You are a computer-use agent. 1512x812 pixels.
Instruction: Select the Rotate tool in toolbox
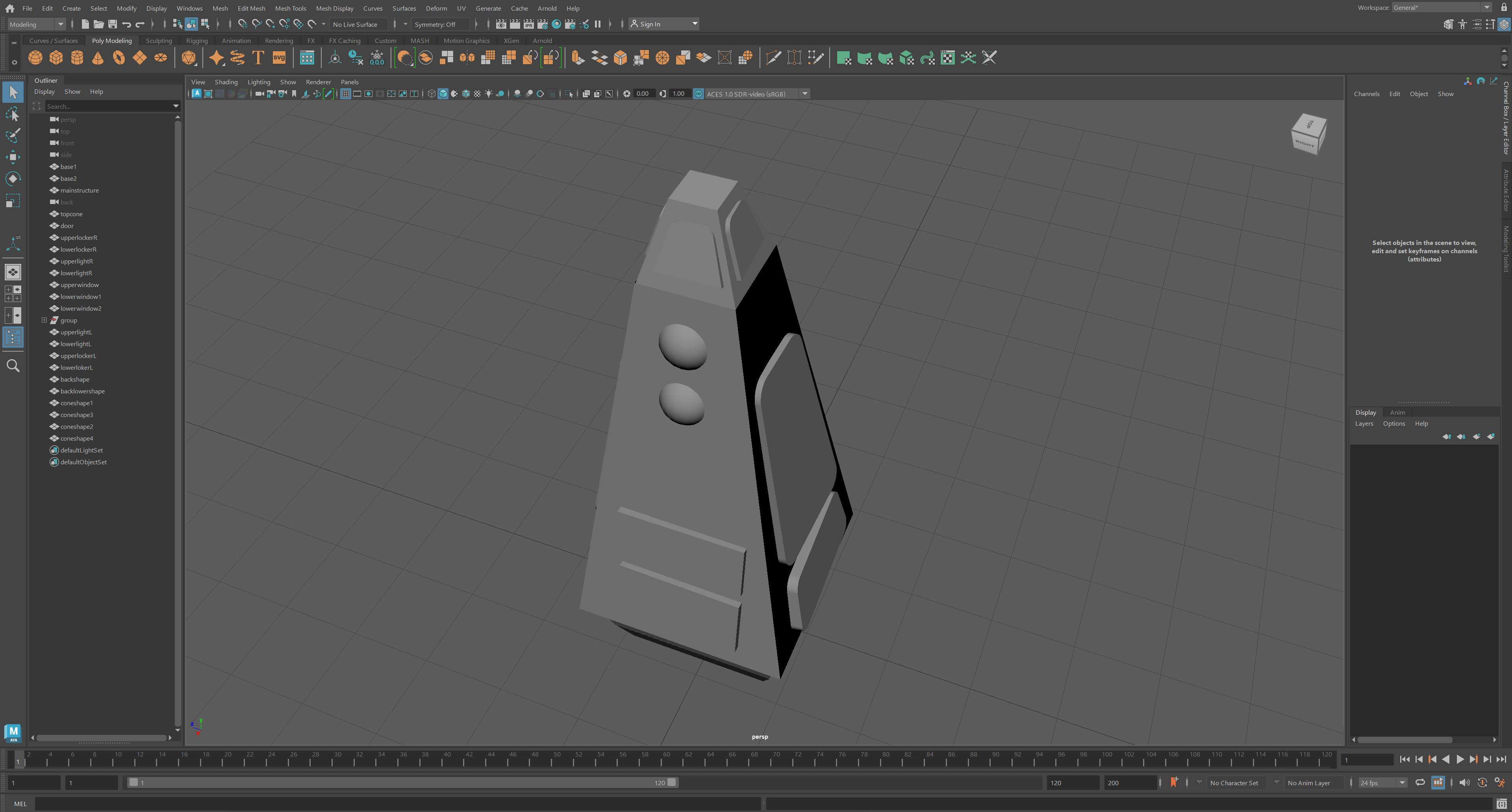[13, 178]
